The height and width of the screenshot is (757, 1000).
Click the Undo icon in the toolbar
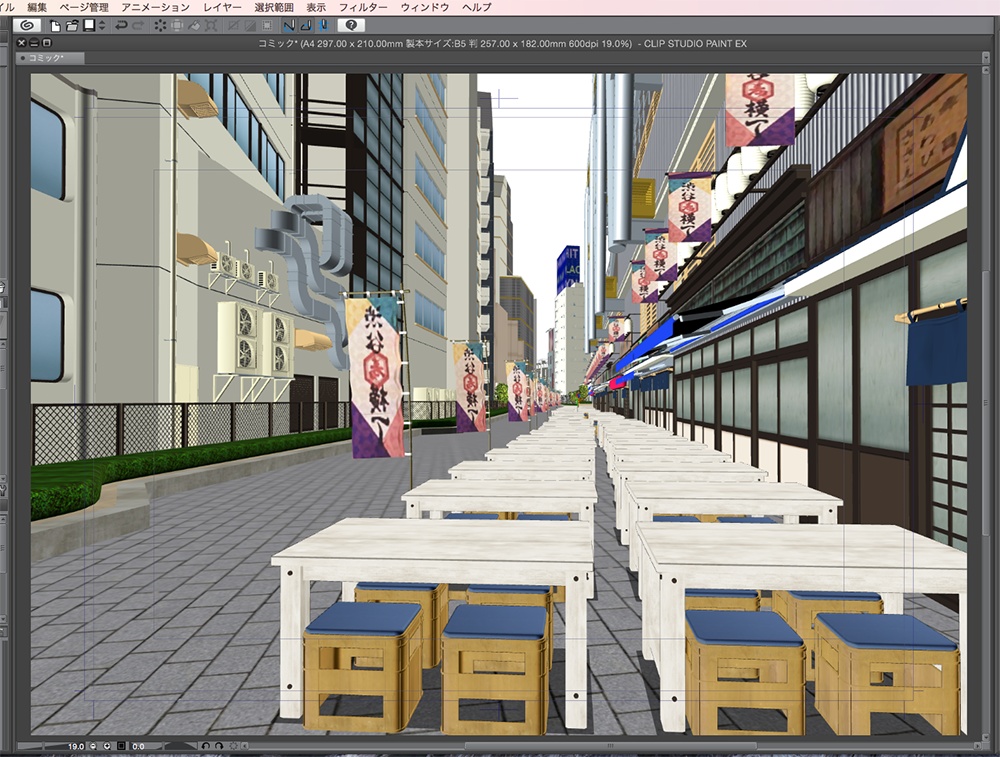pos(122,28)
